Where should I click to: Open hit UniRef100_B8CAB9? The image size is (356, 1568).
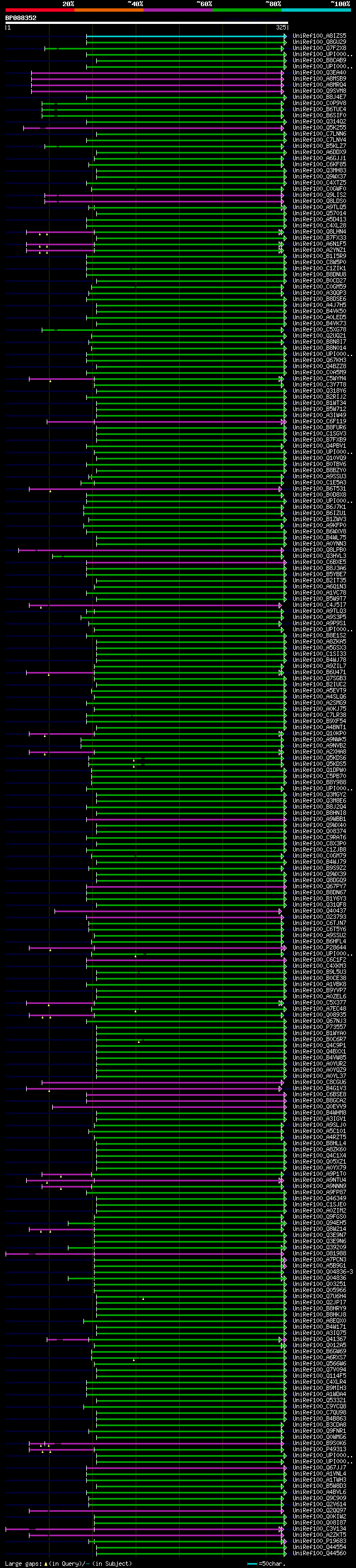[319, 60]
